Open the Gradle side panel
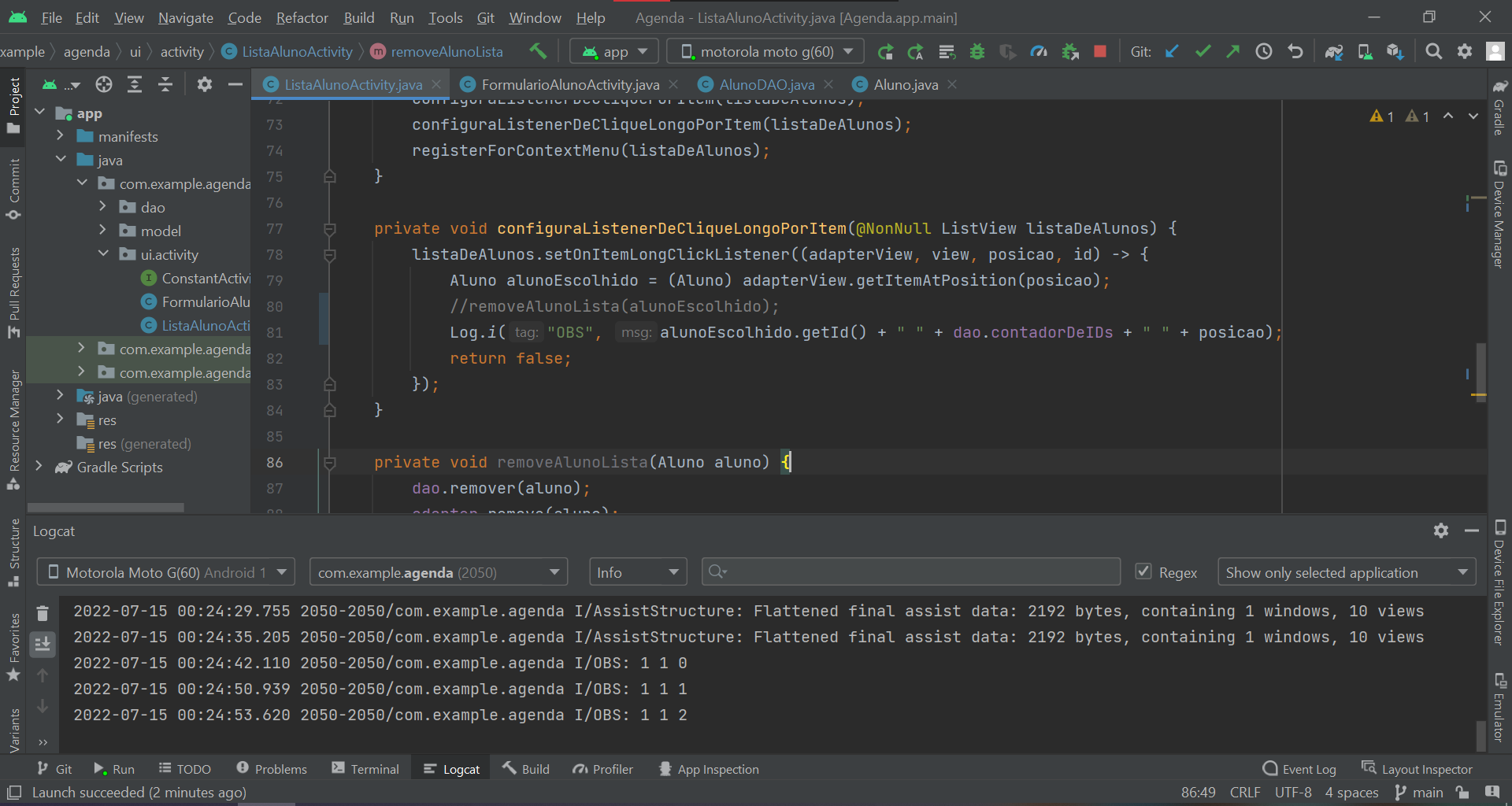Viewport: 1512px width, 806px height. 1499,106
